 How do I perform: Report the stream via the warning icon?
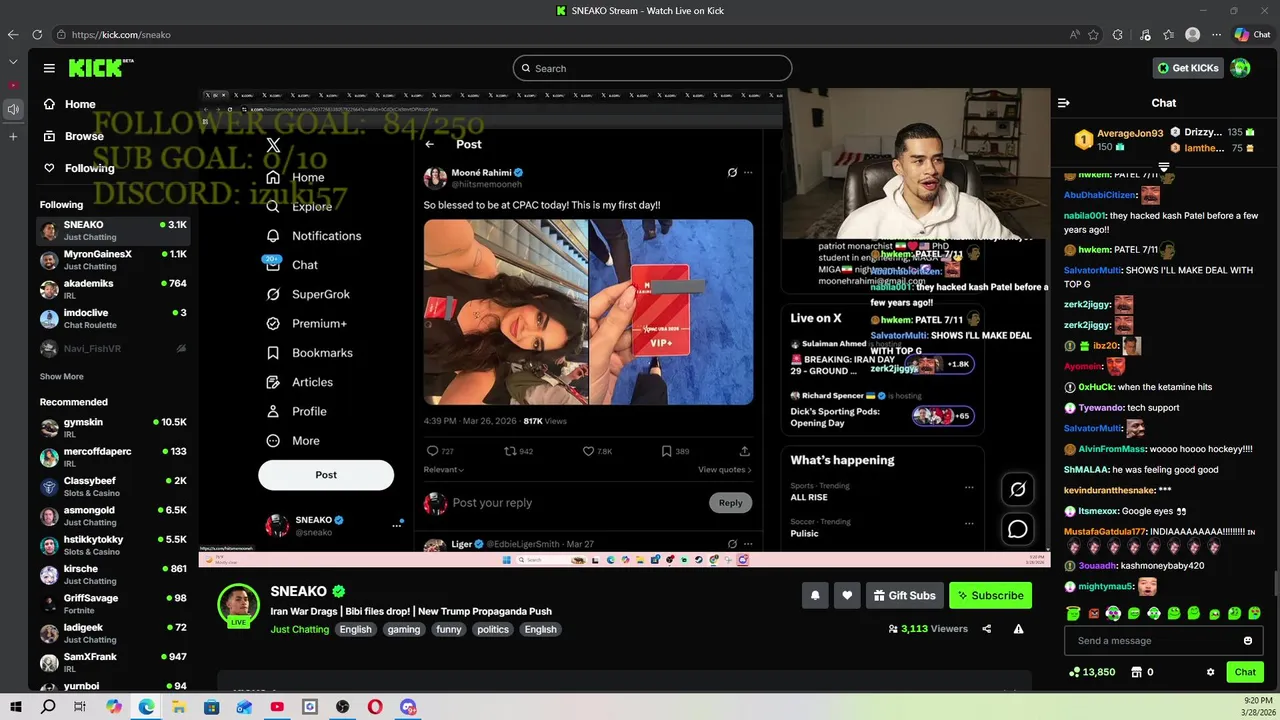(x=1018, y=629)
